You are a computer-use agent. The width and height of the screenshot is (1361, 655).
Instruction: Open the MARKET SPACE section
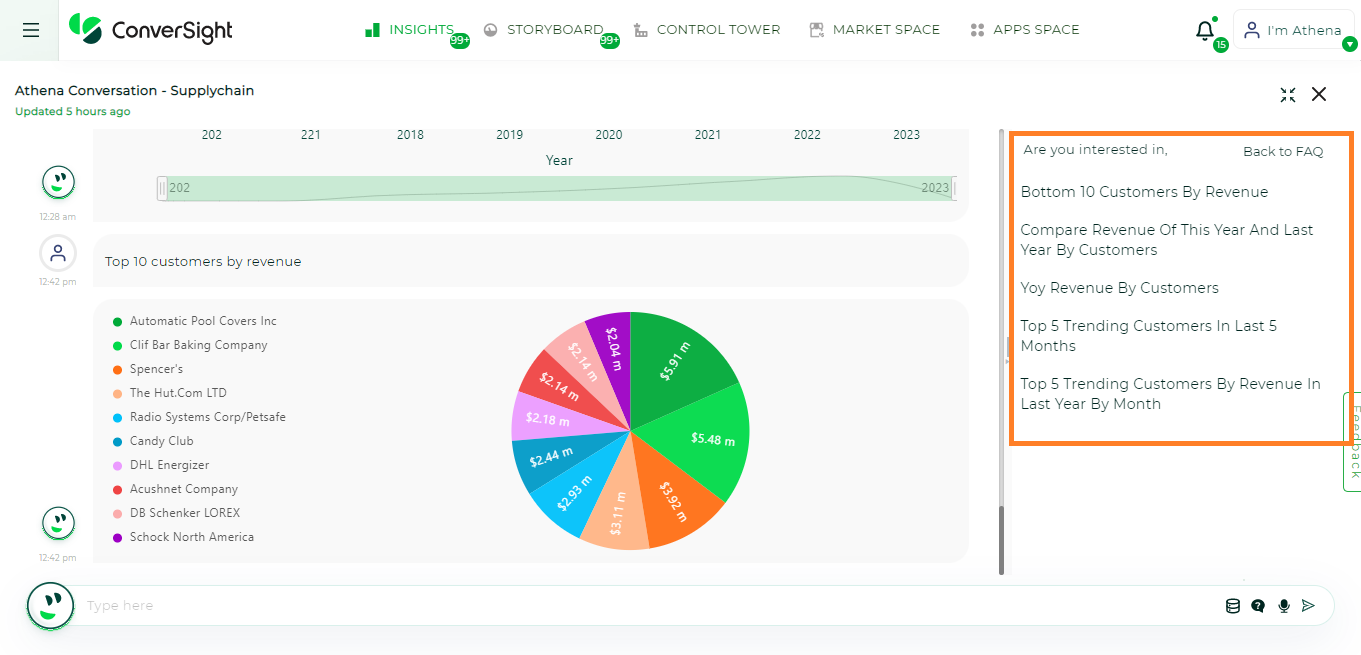click(886, 29)
